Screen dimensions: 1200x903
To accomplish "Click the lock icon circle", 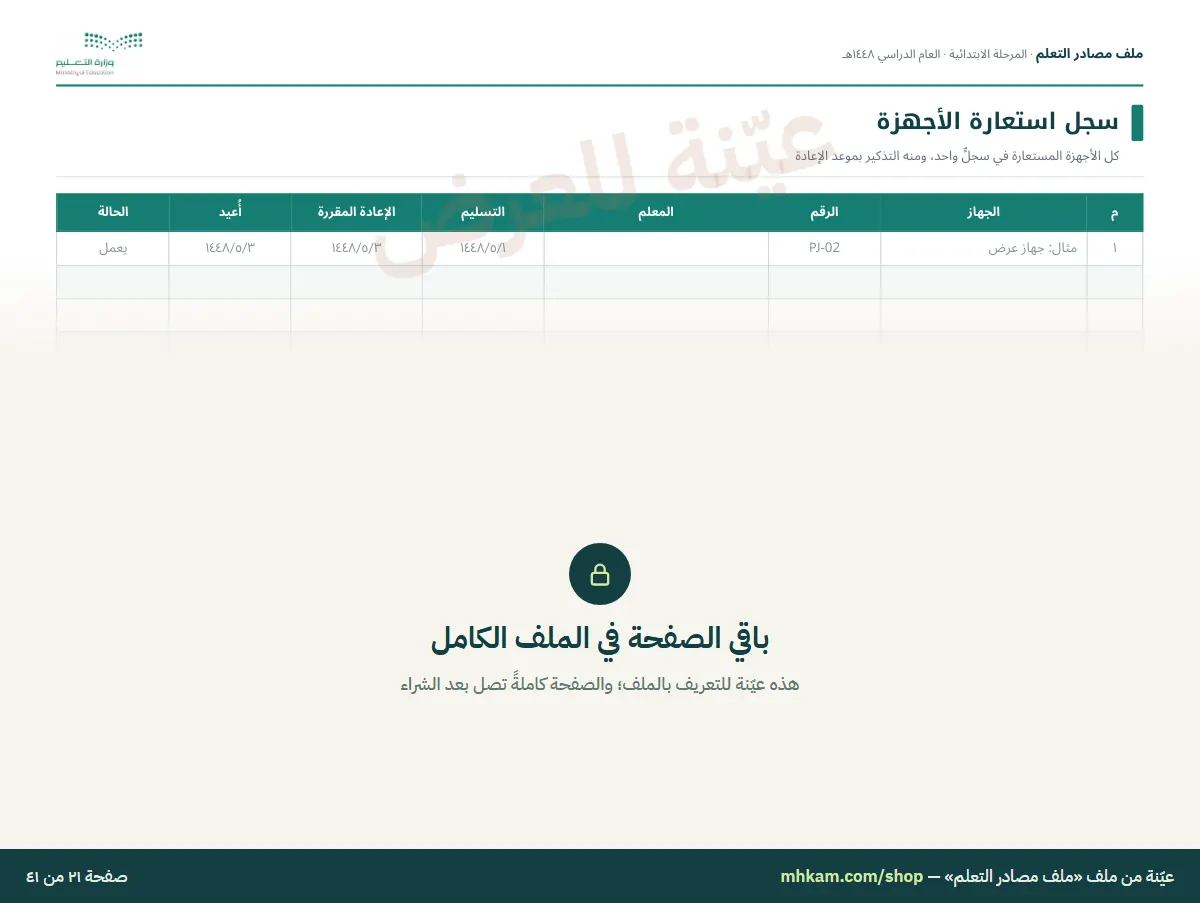I will click(600, 575).
